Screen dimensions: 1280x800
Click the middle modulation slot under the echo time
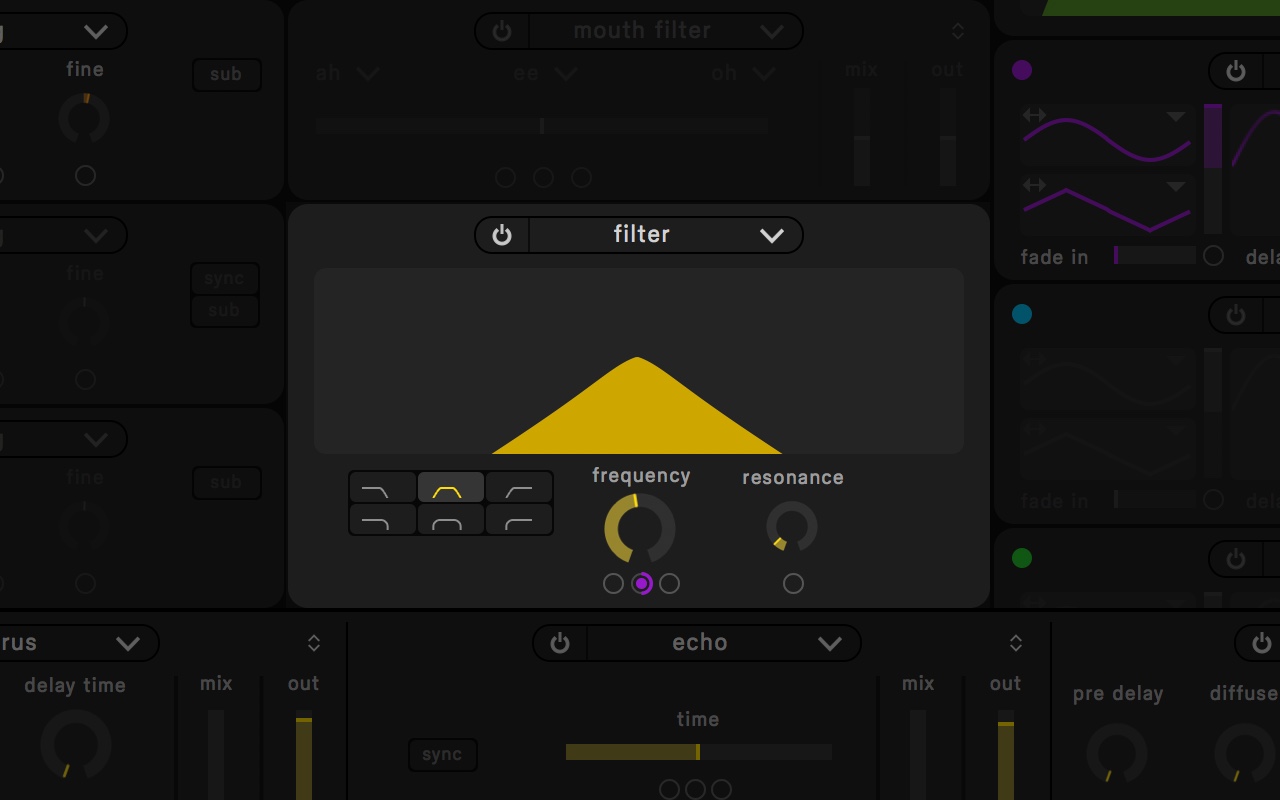click(x=696, y=790)
